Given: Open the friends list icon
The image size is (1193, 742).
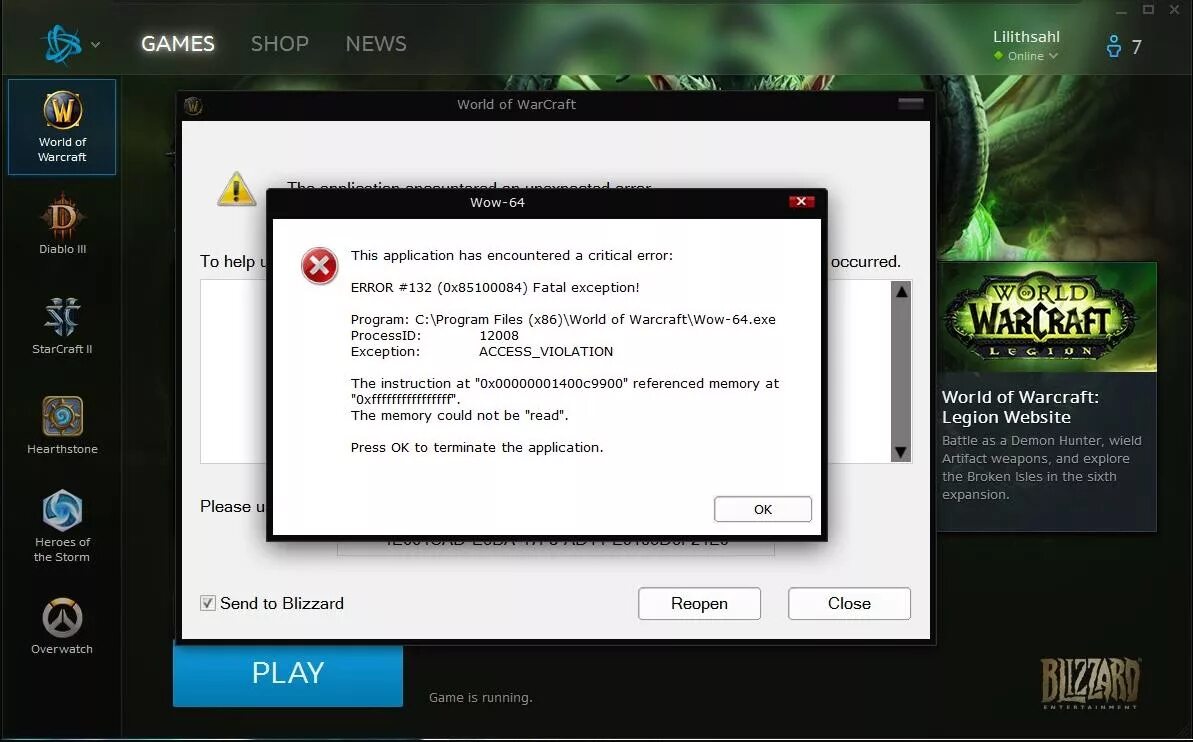Looking at the screenshot, I should pyautogui.click(x=1113, y=46).
